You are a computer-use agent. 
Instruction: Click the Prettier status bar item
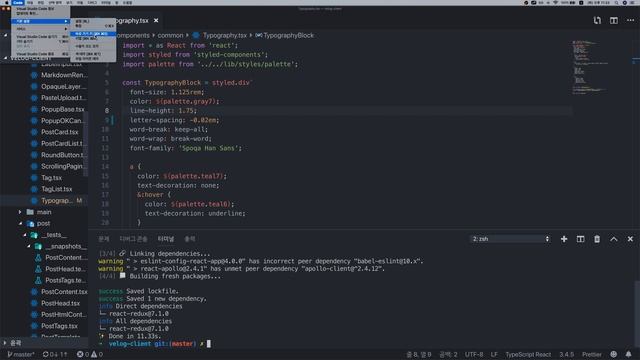tap(592, 354)
